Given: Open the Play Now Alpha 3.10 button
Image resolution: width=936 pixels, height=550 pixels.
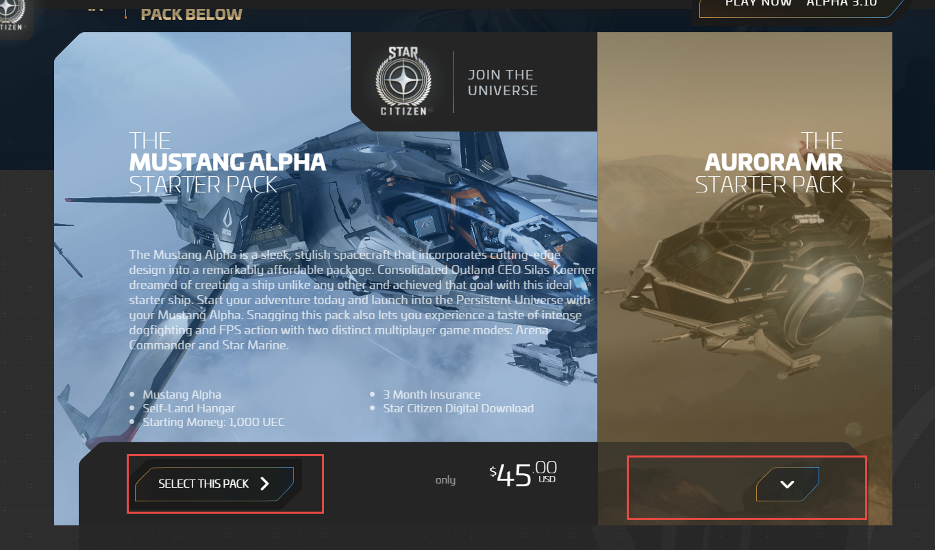Looking at the screenshot, I should [x=800, y=5].
